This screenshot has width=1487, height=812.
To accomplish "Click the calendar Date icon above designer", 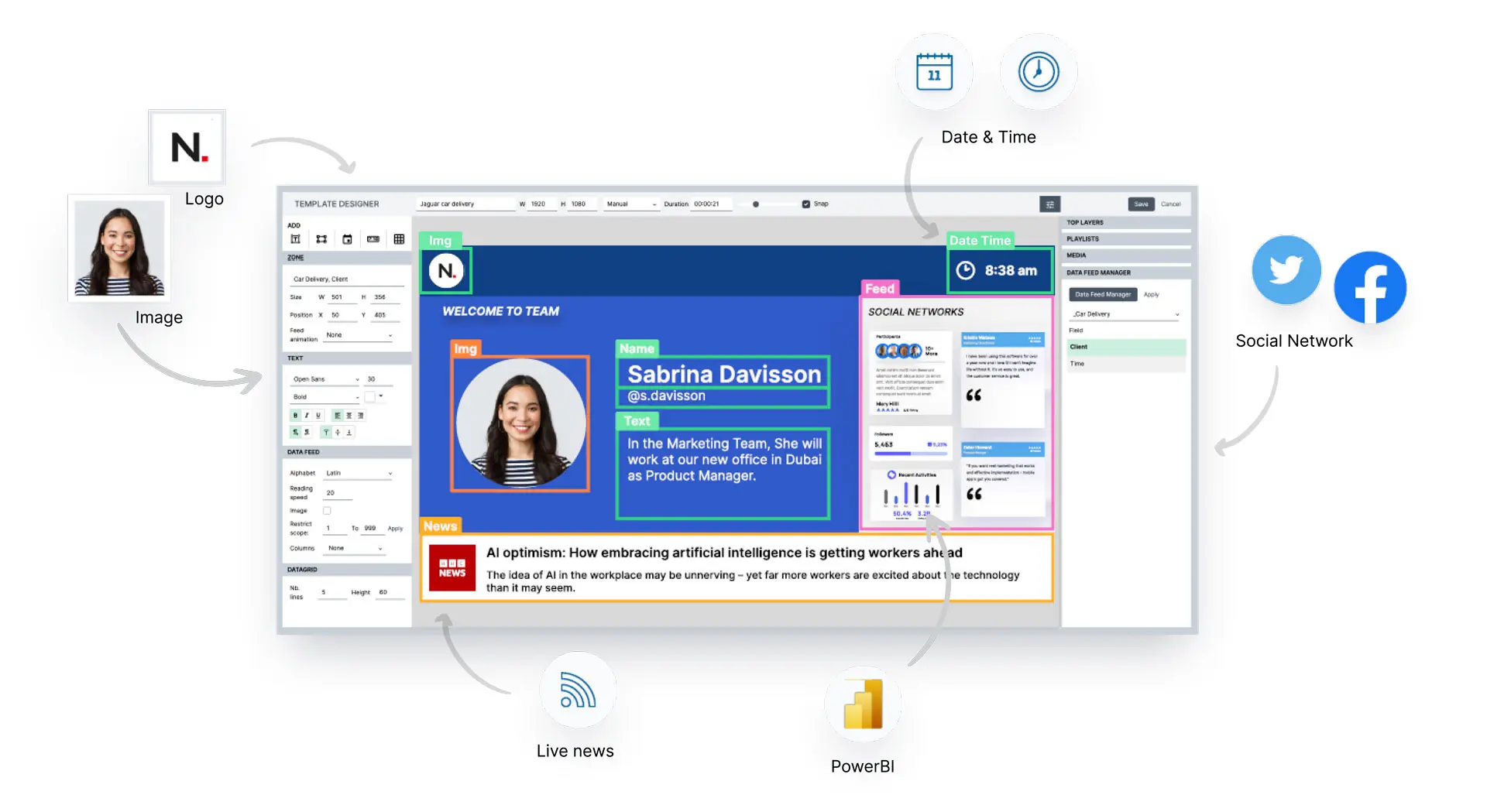I will pyautogui.click(x=934, y=72).
